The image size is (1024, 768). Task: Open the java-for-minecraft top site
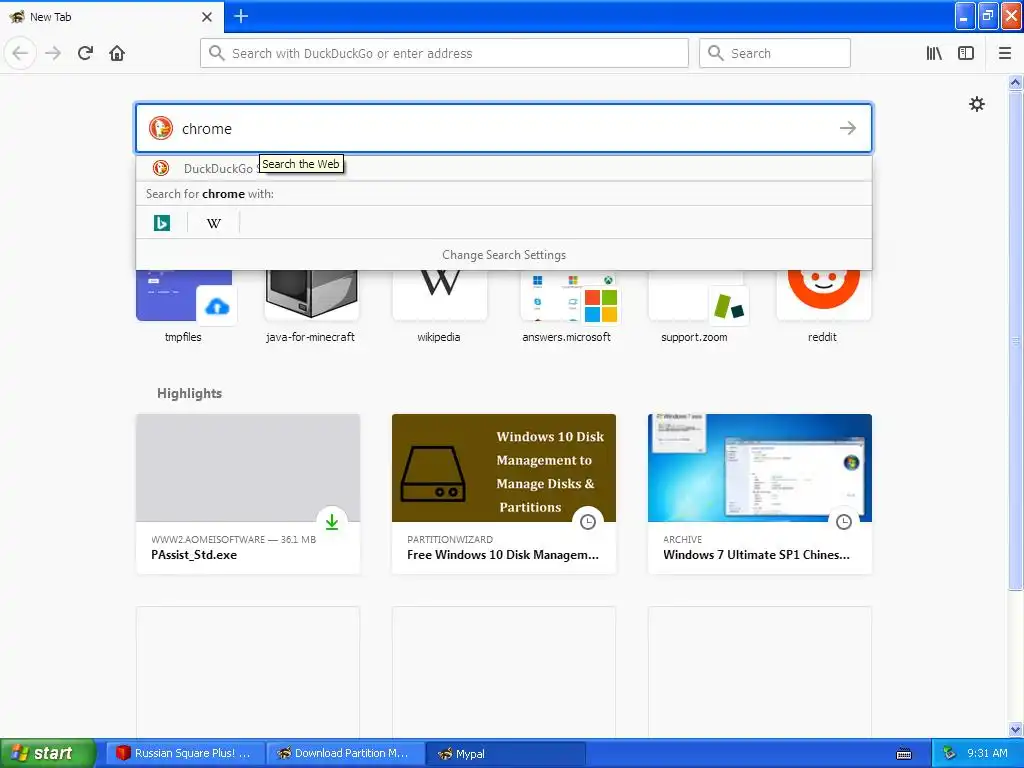point(311,306)
